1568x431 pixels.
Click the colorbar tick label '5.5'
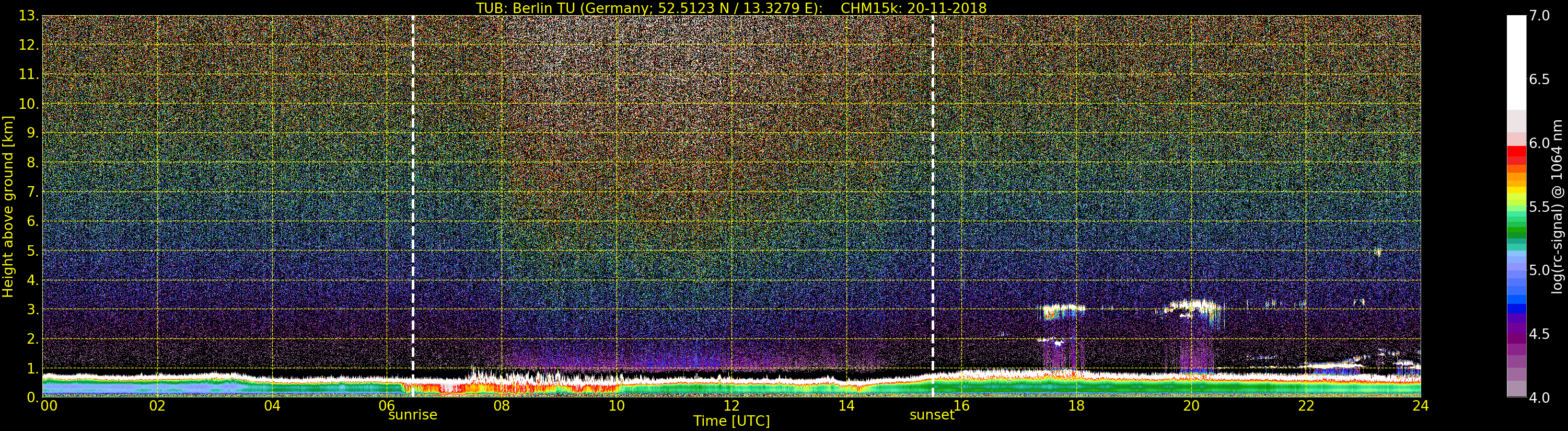pos(1539,207)
